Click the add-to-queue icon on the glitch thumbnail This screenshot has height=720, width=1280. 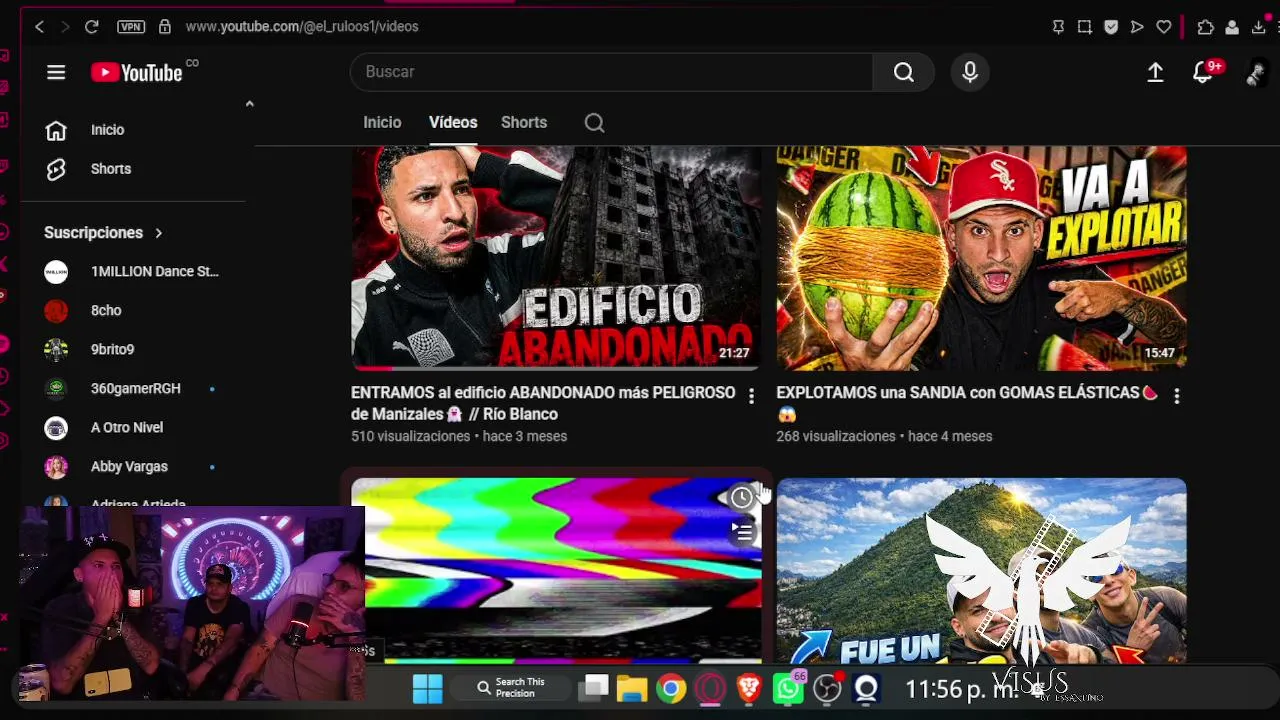click(741, 532)
